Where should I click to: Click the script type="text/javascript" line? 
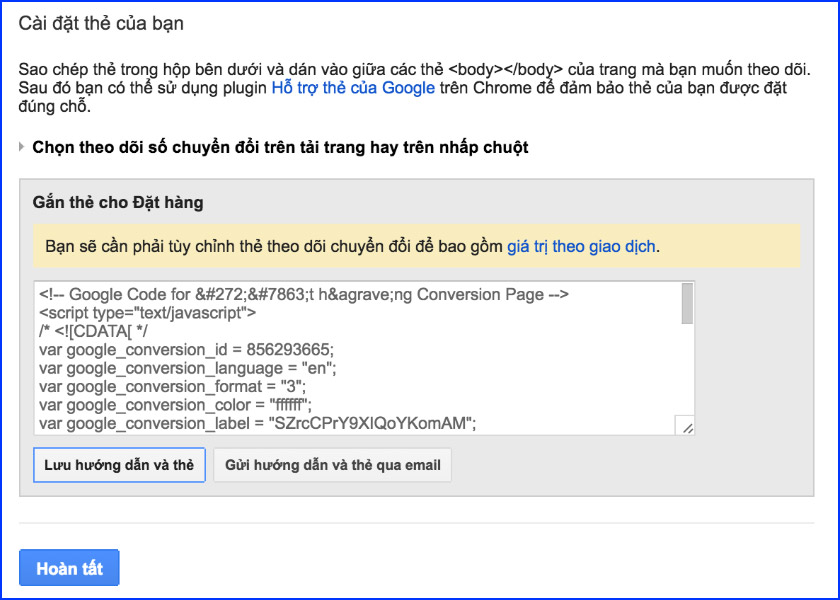pyautogui.click(x=147, y=313)
